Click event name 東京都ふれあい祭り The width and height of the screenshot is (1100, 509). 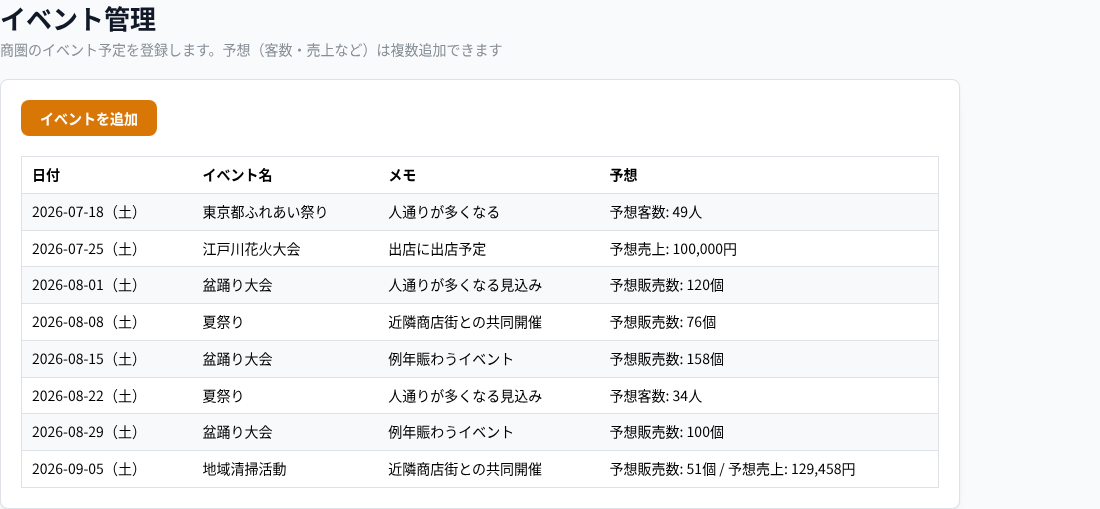(265, 212)
